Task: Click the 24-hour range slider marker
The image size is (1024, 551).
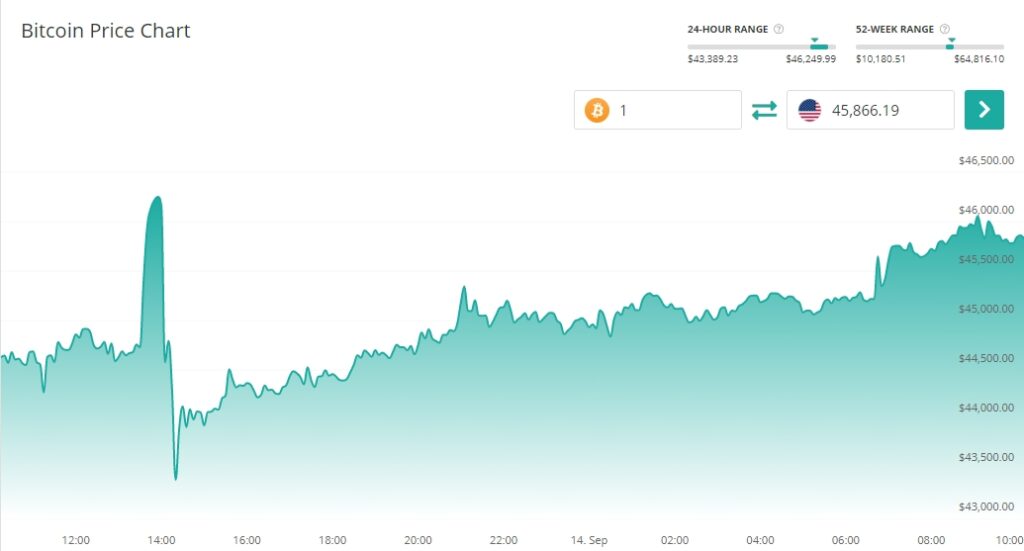Action: 818,44
